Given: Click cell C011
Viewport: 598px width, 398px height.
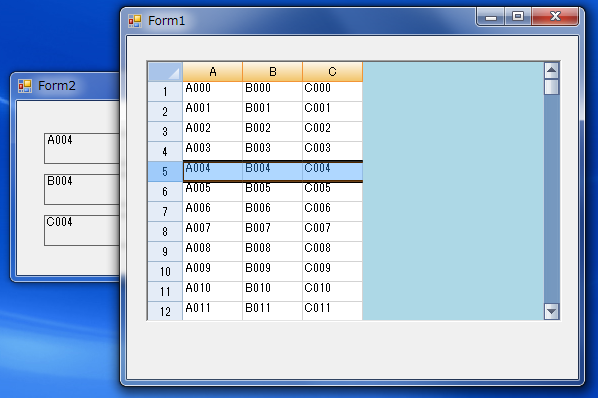Looking at the screenshot, I should [x=333, y=311].
